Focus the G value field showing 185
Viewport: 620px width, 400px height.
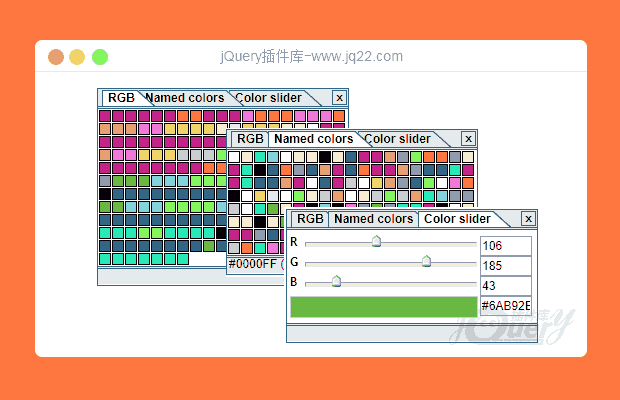pos(505,266)
